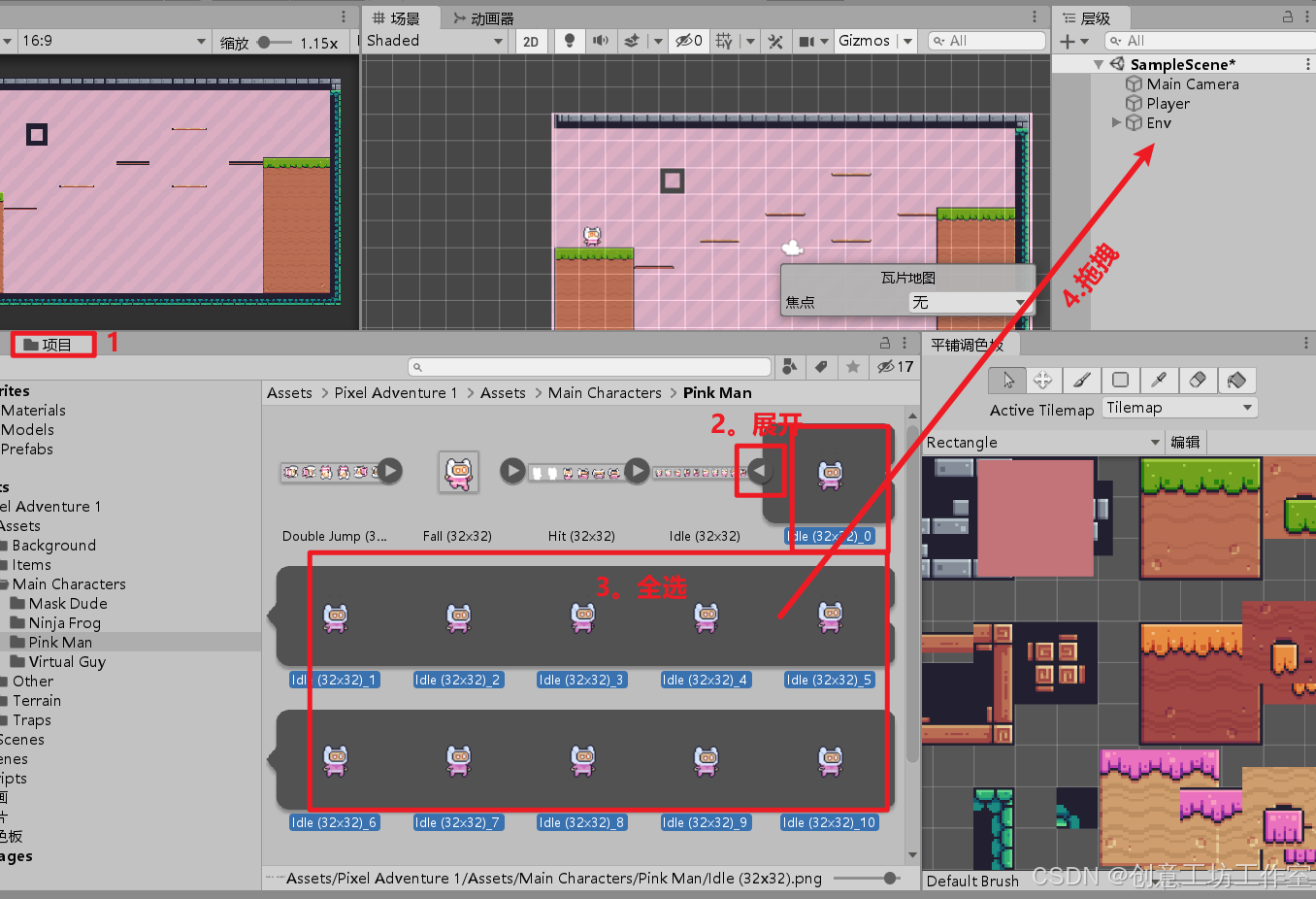Select the Flood Fill bucket tool
Image resolution: width=1316 pixels, height=899 pixels.
pos(1236,380)
